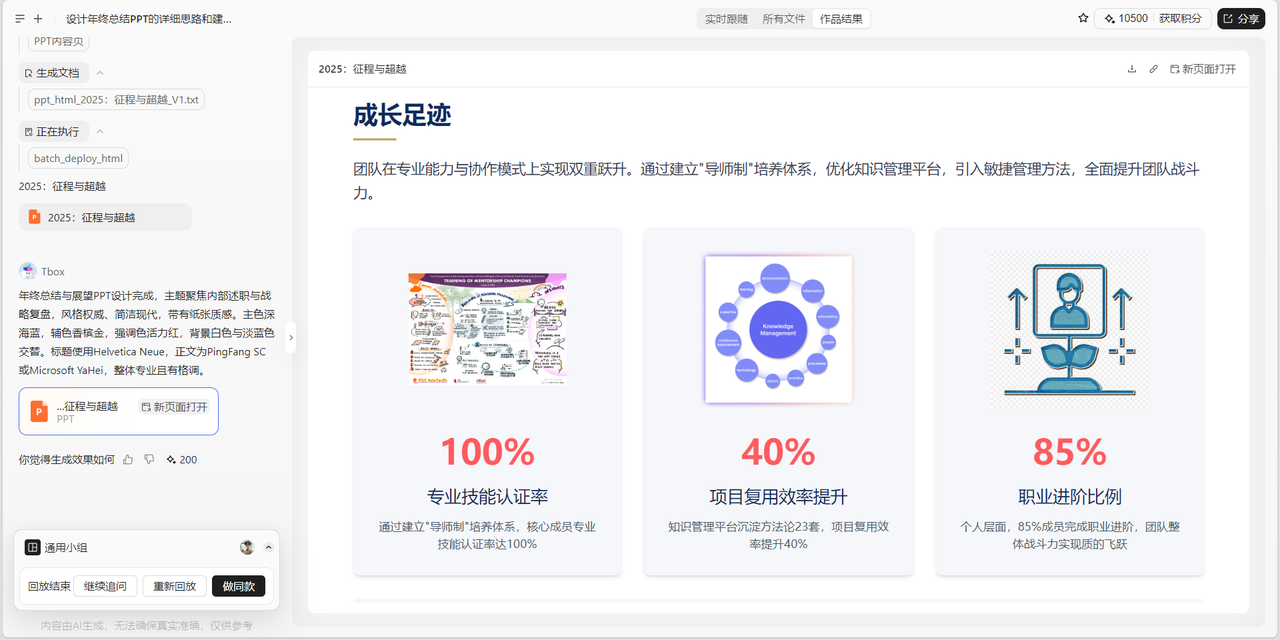The height and width of the screenshot is (640, 1280).
Task: Download the presentation with download icon
Action: [1132, 69]
